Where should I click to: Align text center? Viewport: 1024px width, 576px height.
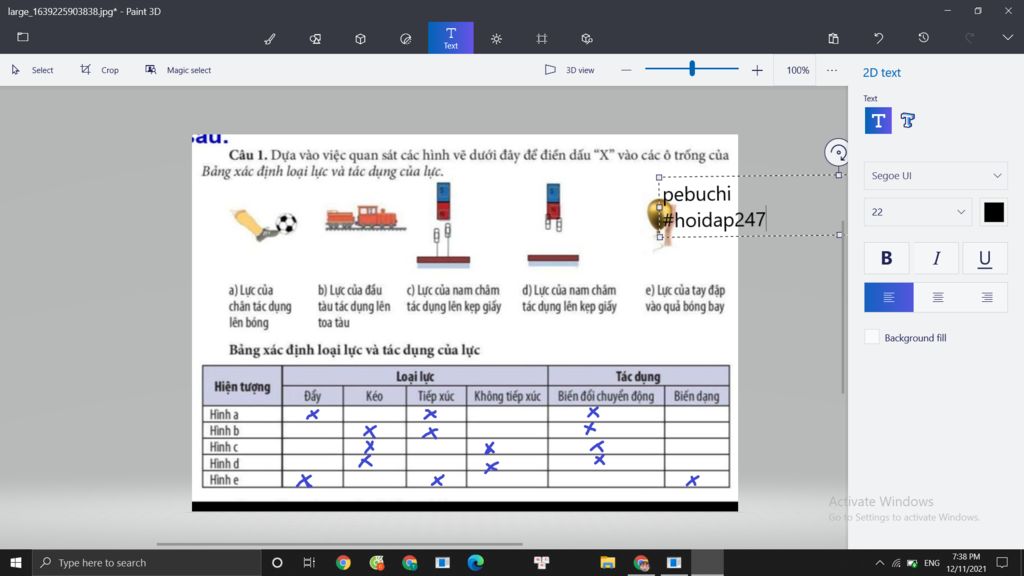tap(938, 297)
